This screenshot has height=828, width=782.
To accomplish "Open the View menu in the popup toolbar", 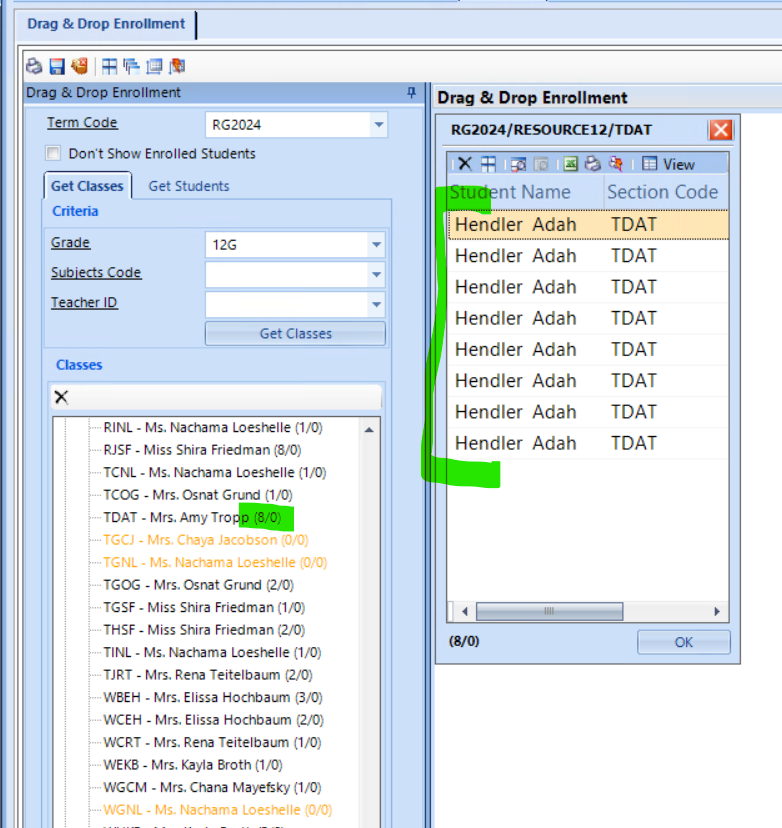I will click(668, 164).
